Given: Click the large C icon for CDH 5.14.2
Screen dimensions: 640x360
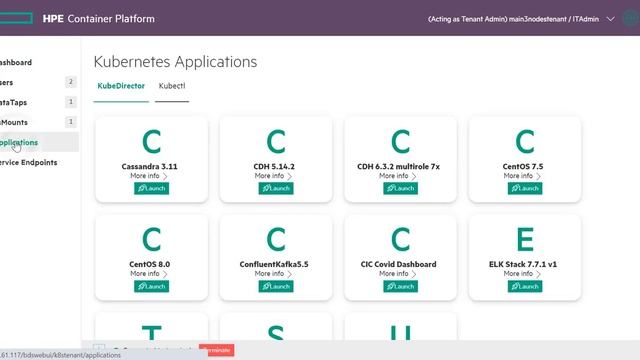Looking at the screenshot, I should [x=276, y=142].
